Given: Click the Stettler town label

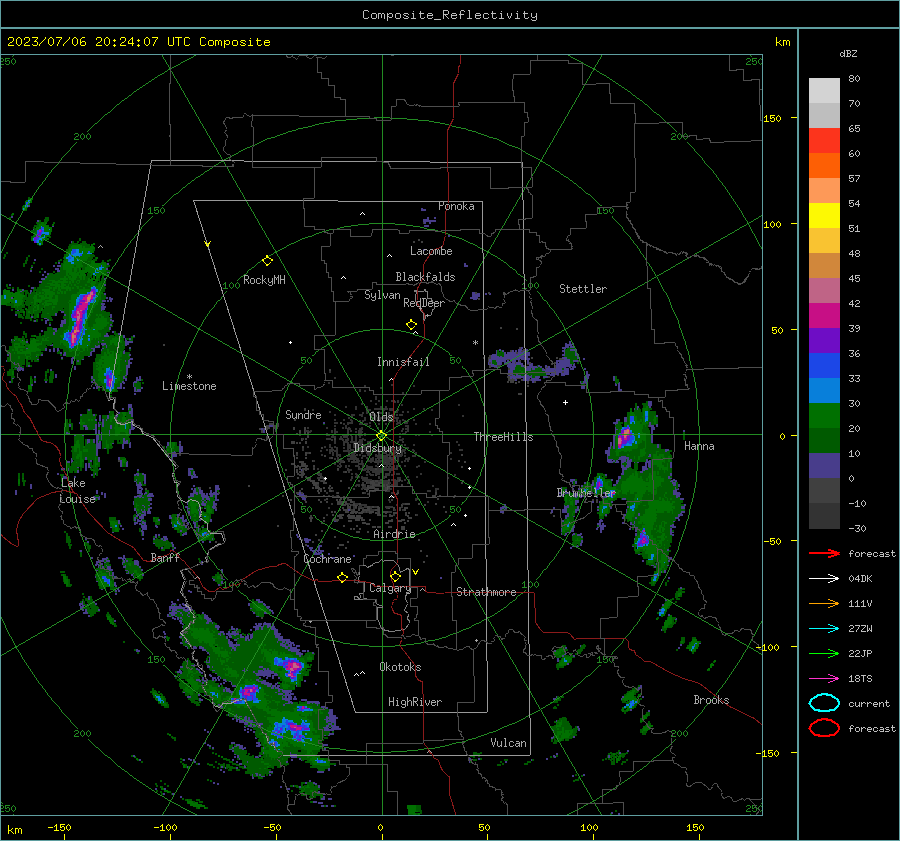Looking at the screenshot, I should [x=583, y=289].
